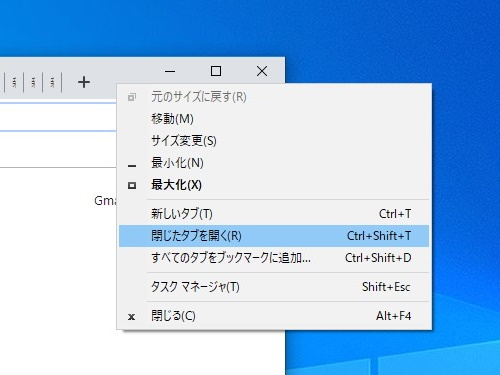Screen dimensions: 500x375
Task: Click the new tab plus button
Action: click(x=84, y=82)
